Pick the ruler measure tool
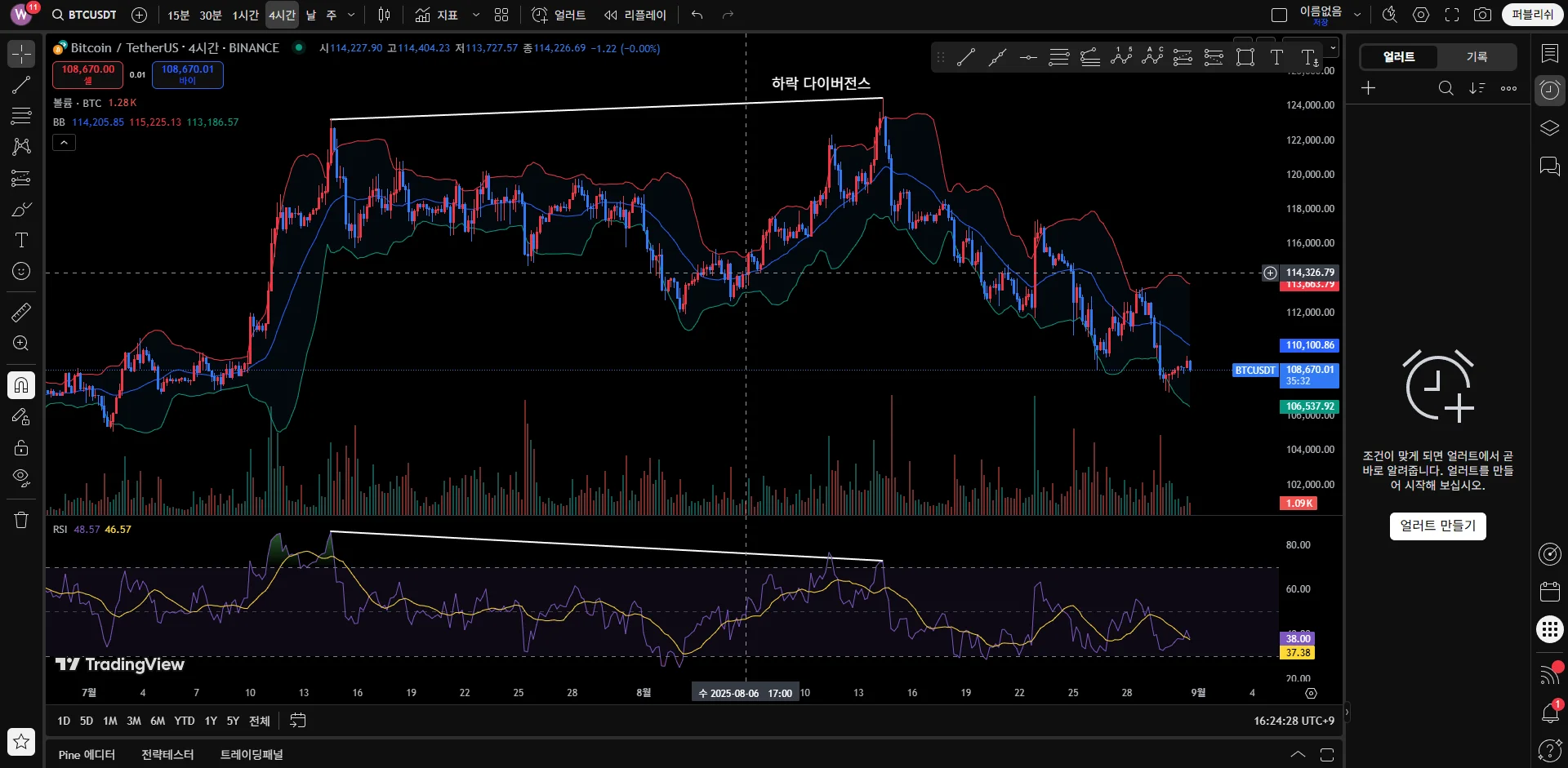1568x768 pixels. (x=21, y=312)
